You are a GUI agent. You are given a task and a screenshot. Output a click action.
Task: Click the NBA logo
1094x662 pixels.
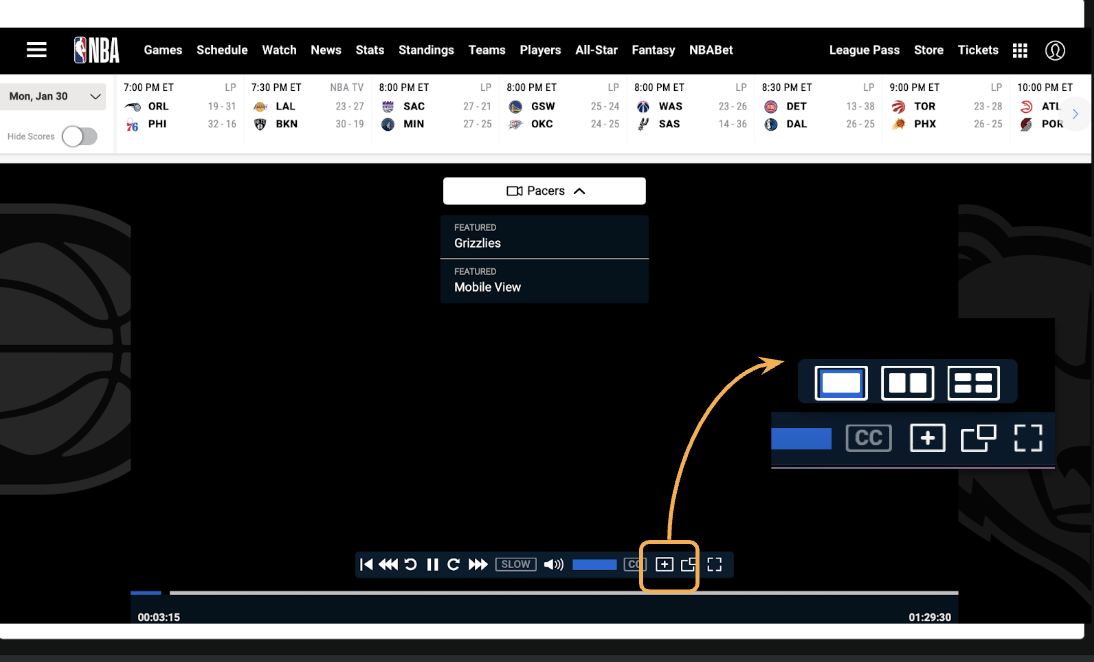tap(97, 50)
